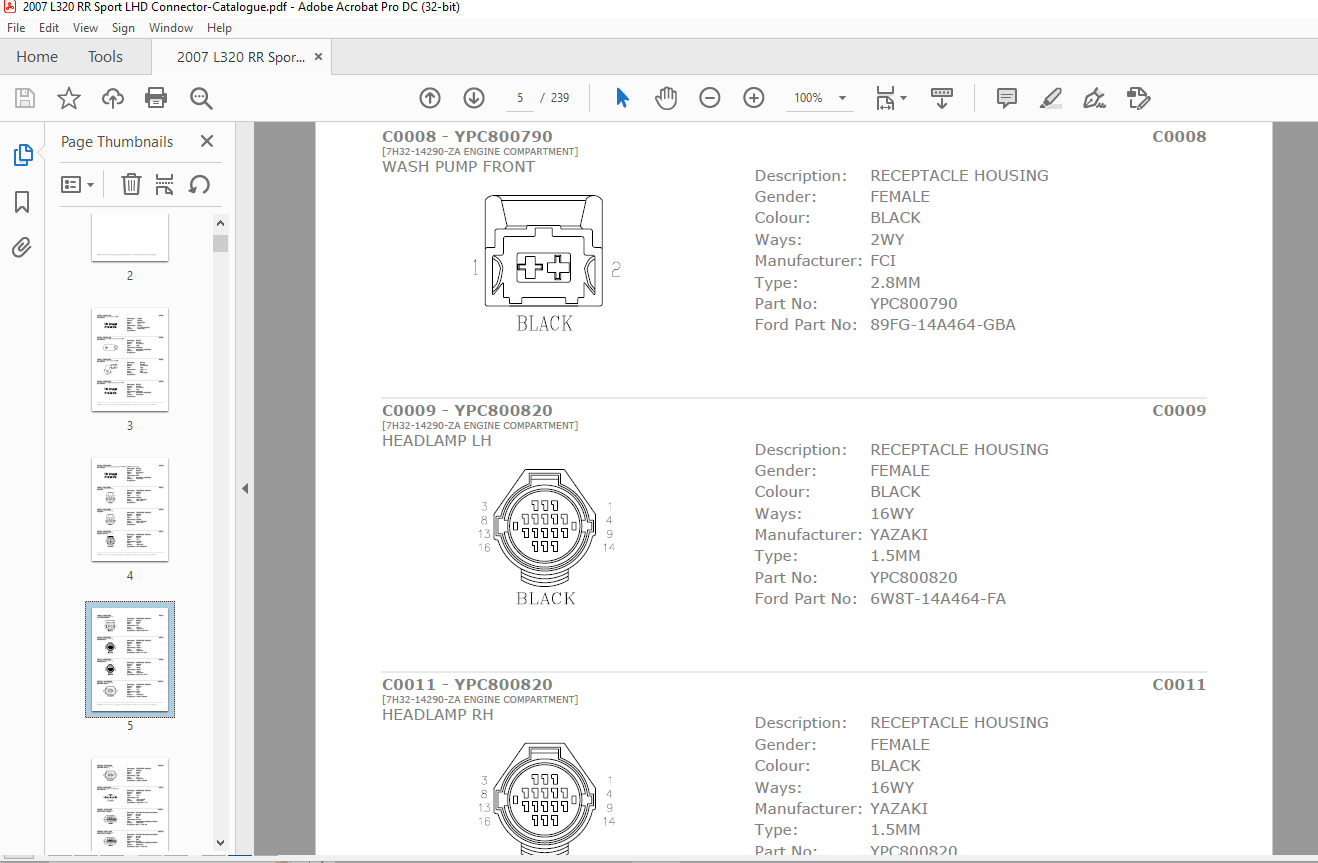1318x863 pixels.
Task: Click the insert pages thumbnail icon
Action: click(x=165, y=184)
